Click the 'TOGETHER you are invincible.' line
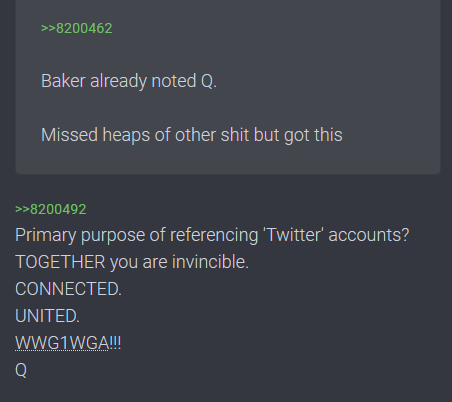The height and width of the screenshot is (402, 452). click(x=132, y=262)
